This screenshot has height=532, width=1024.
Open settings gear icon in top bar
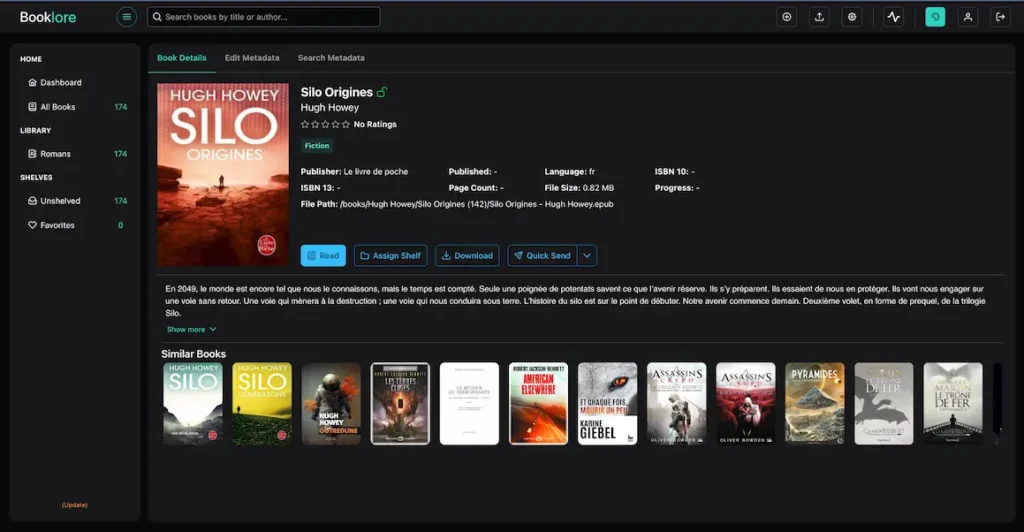pos(852,17)
